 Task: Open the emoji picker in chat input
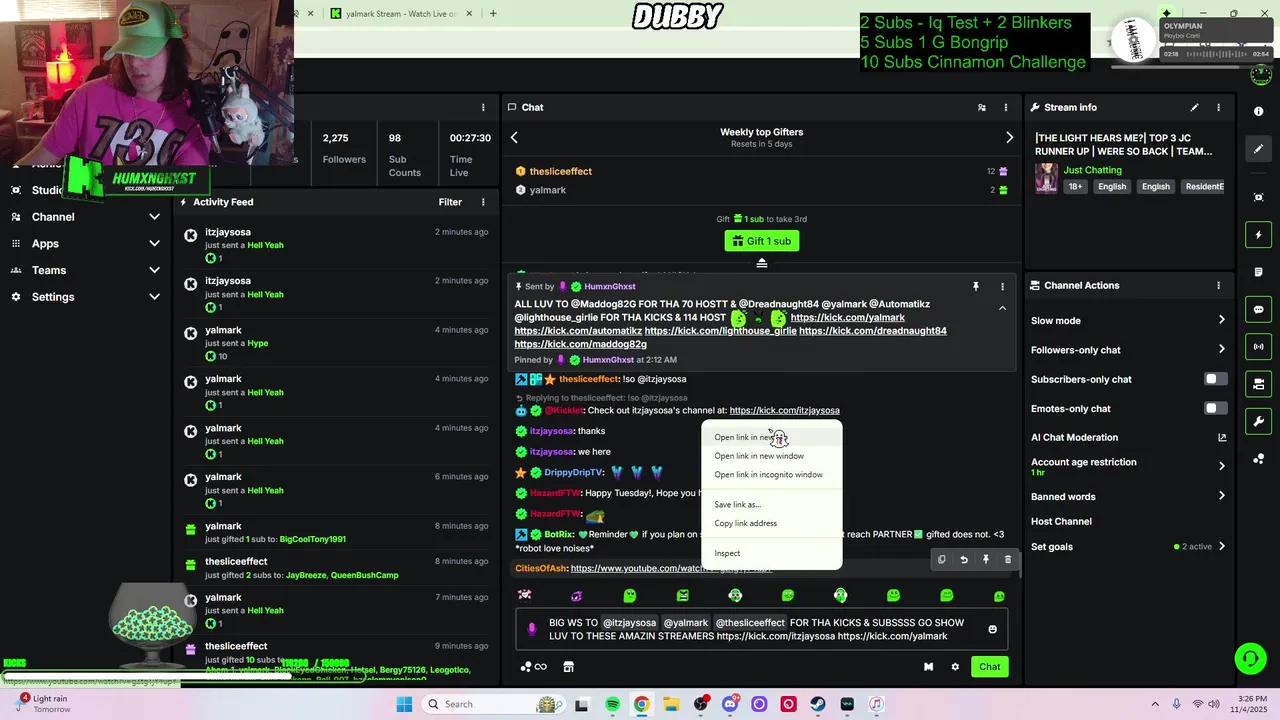992,630
